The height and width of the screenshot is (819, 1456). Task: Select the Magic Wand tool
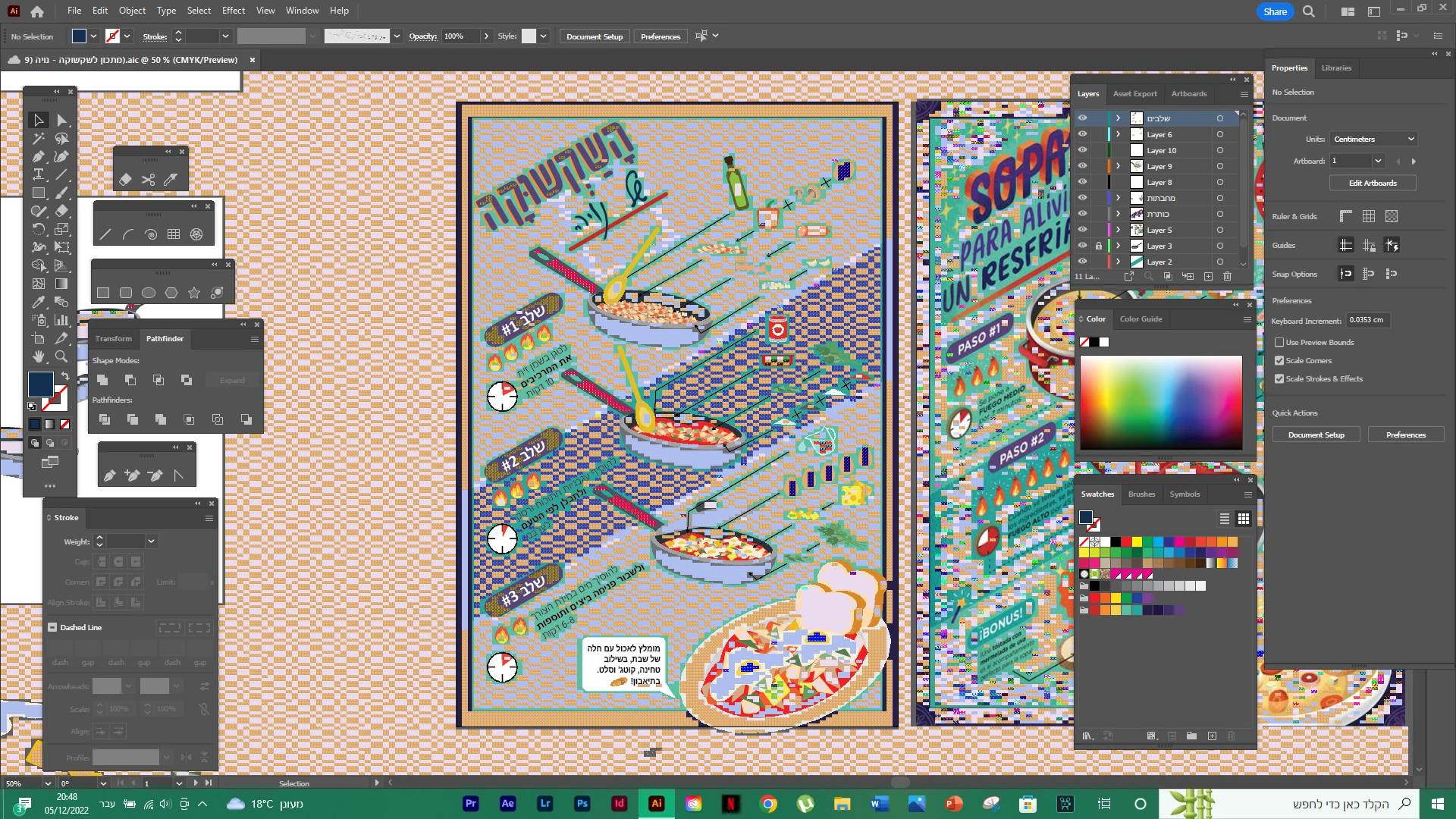click(38, 139)
